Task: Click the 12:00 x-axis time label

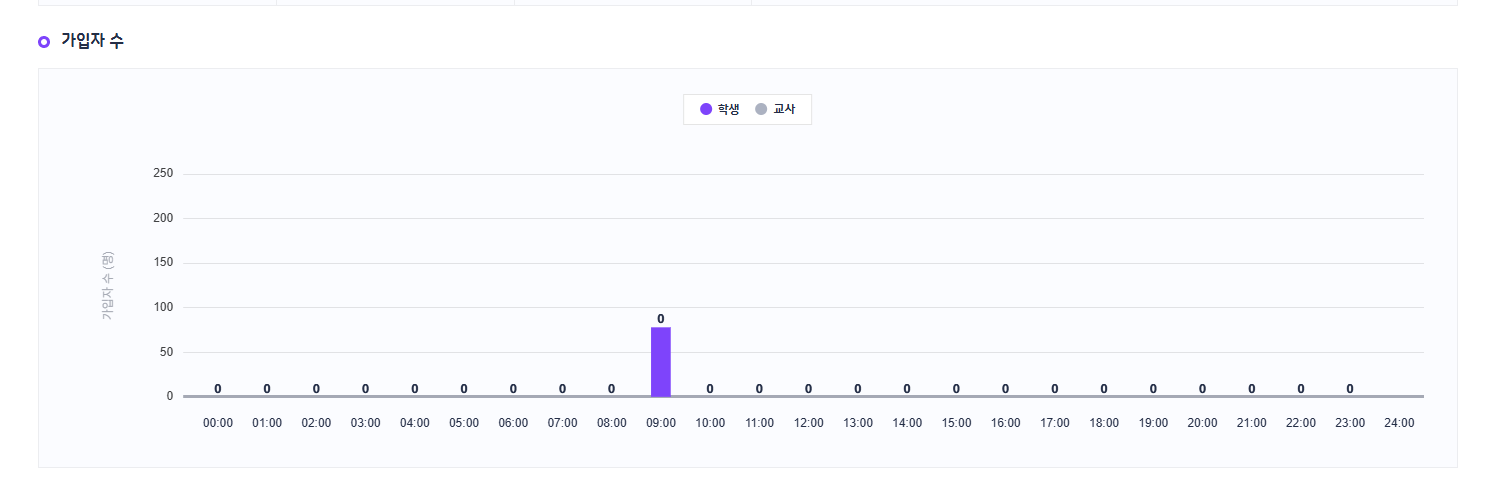Action: pyautogui.click(x=809, y=423)
